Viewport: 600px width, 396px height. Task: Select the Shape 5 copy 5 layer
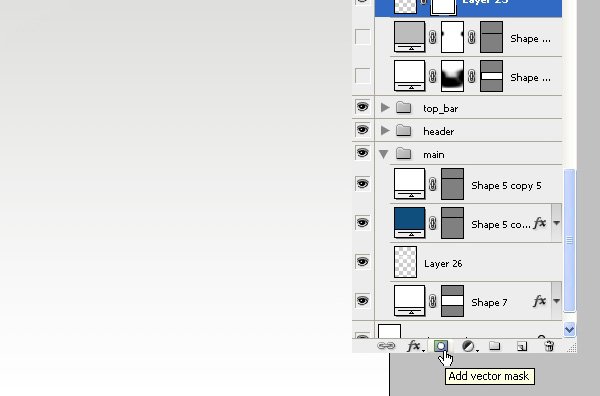[476, 184]
